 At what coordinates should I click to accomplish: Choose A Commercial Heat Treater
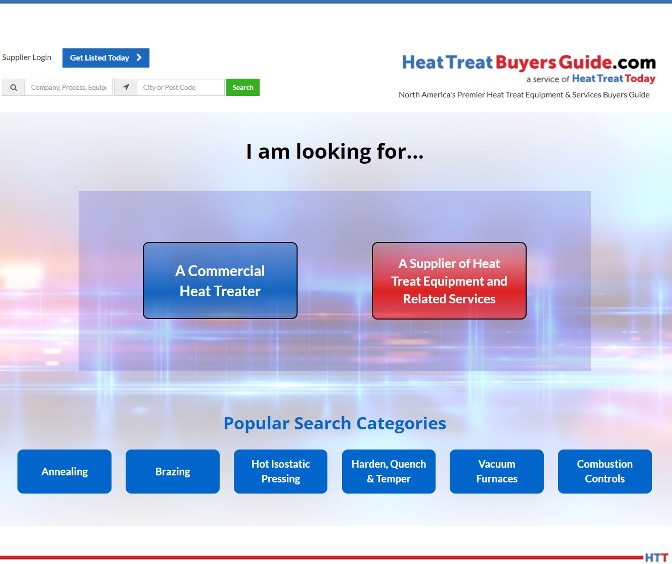tap(220, 281)
